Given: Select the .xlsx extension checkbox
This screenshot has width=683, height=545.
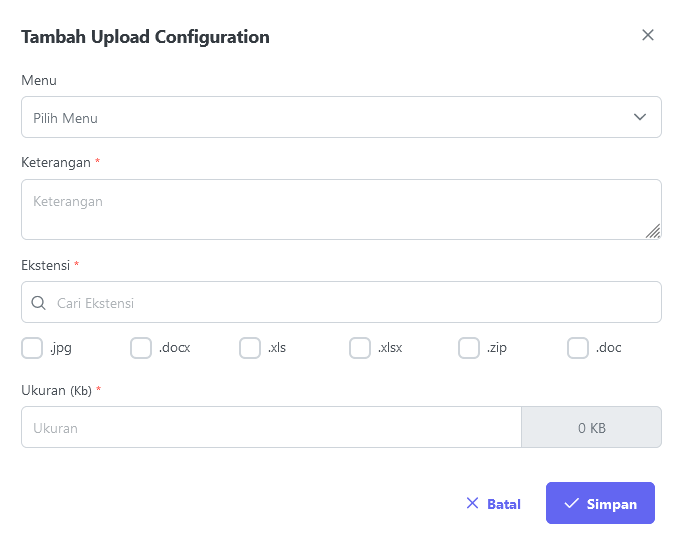Looking at the screenshot, I should (360, 348).
